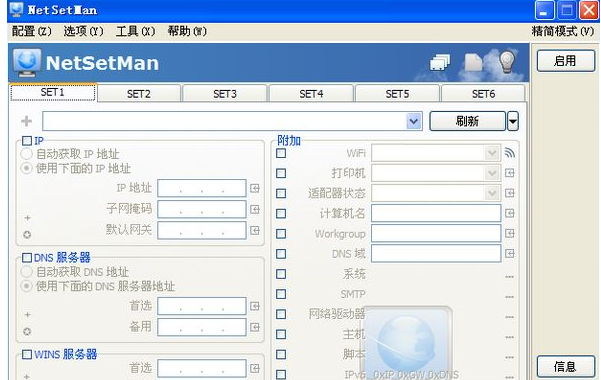601x380 pixels.
Task: Click the 信息 button
Action: 566,366
